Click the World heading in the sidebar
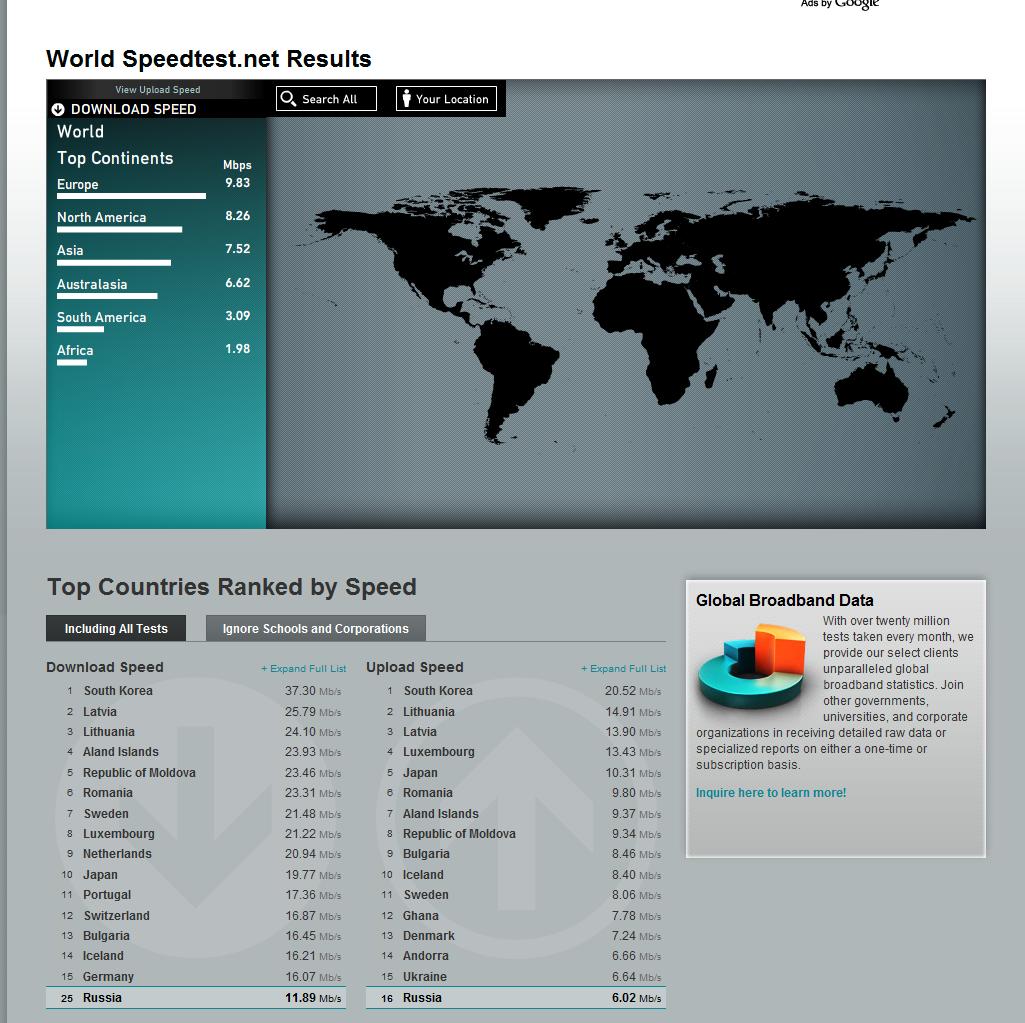 tap(80, 131)
